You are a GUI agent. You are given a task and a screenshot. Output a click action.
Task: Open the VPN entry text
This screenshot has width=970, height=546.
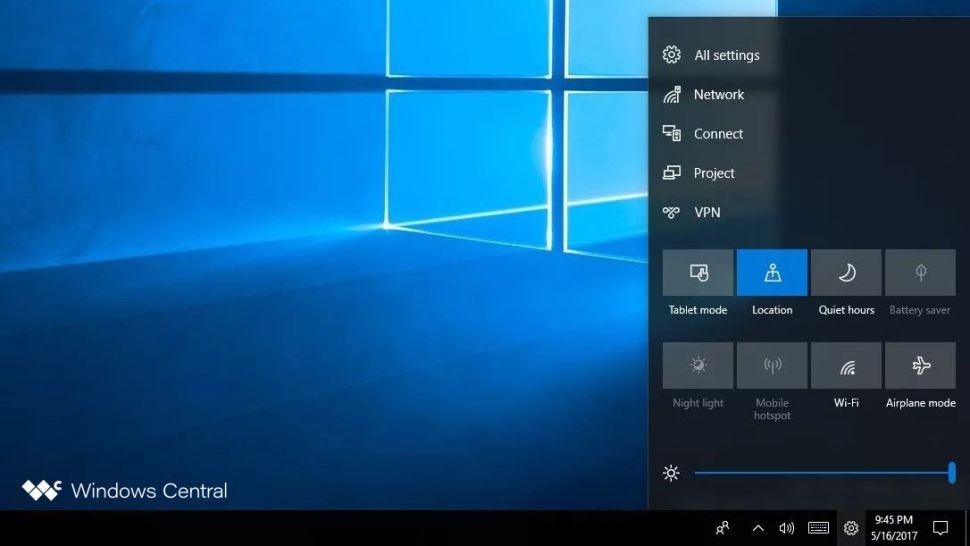click(x=707, y=213)
